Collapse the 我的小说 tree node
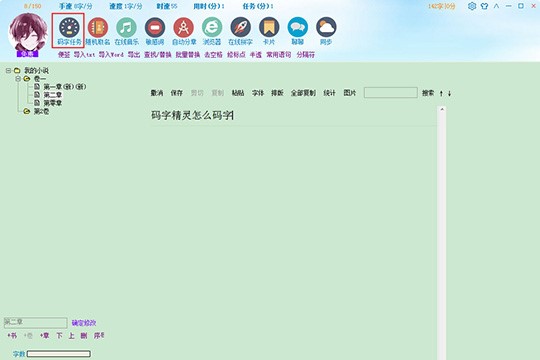 pos(8,71)
